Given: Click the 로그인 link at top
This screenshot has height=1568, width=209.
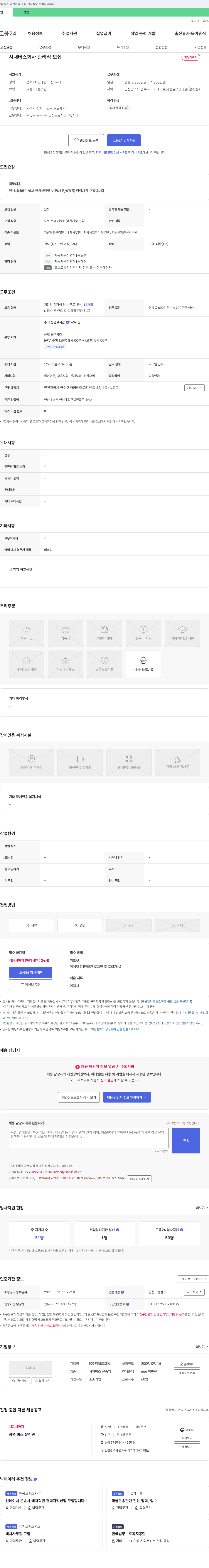Looking at the screenshot, I should [195, 21].
